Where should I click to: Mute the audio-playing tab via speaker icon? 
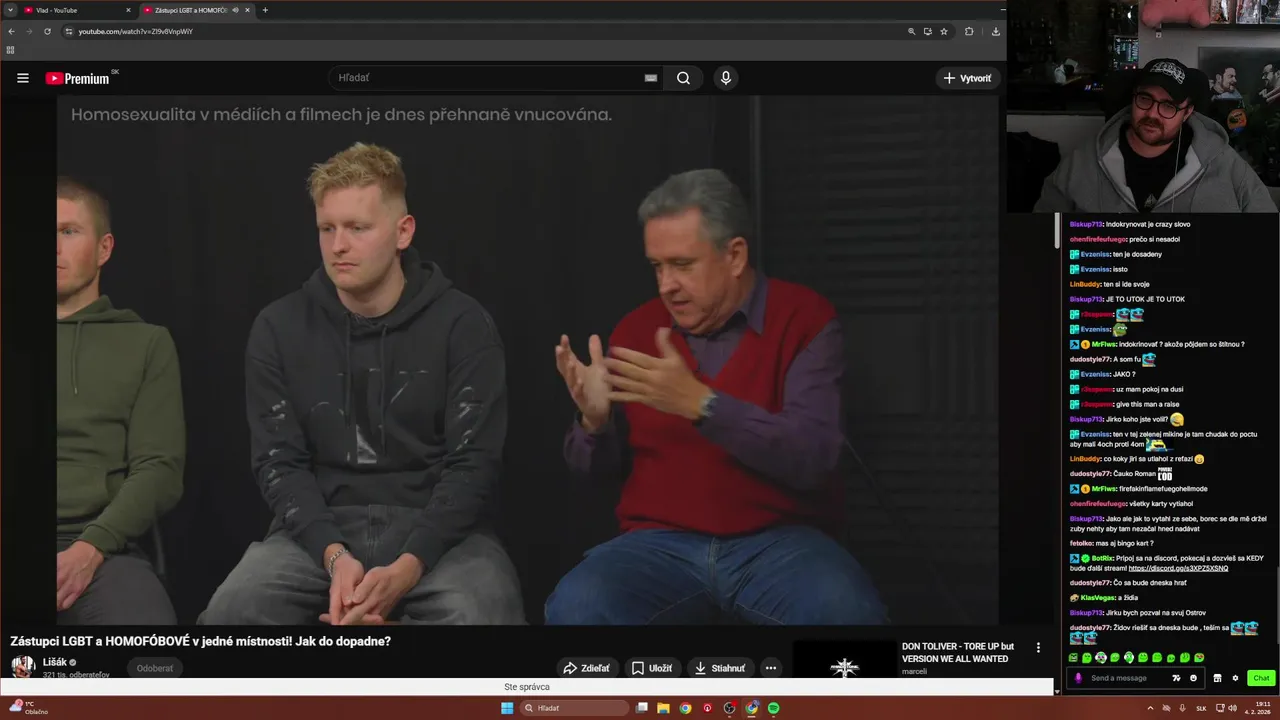pyautogui.click(x=236, y=10)
